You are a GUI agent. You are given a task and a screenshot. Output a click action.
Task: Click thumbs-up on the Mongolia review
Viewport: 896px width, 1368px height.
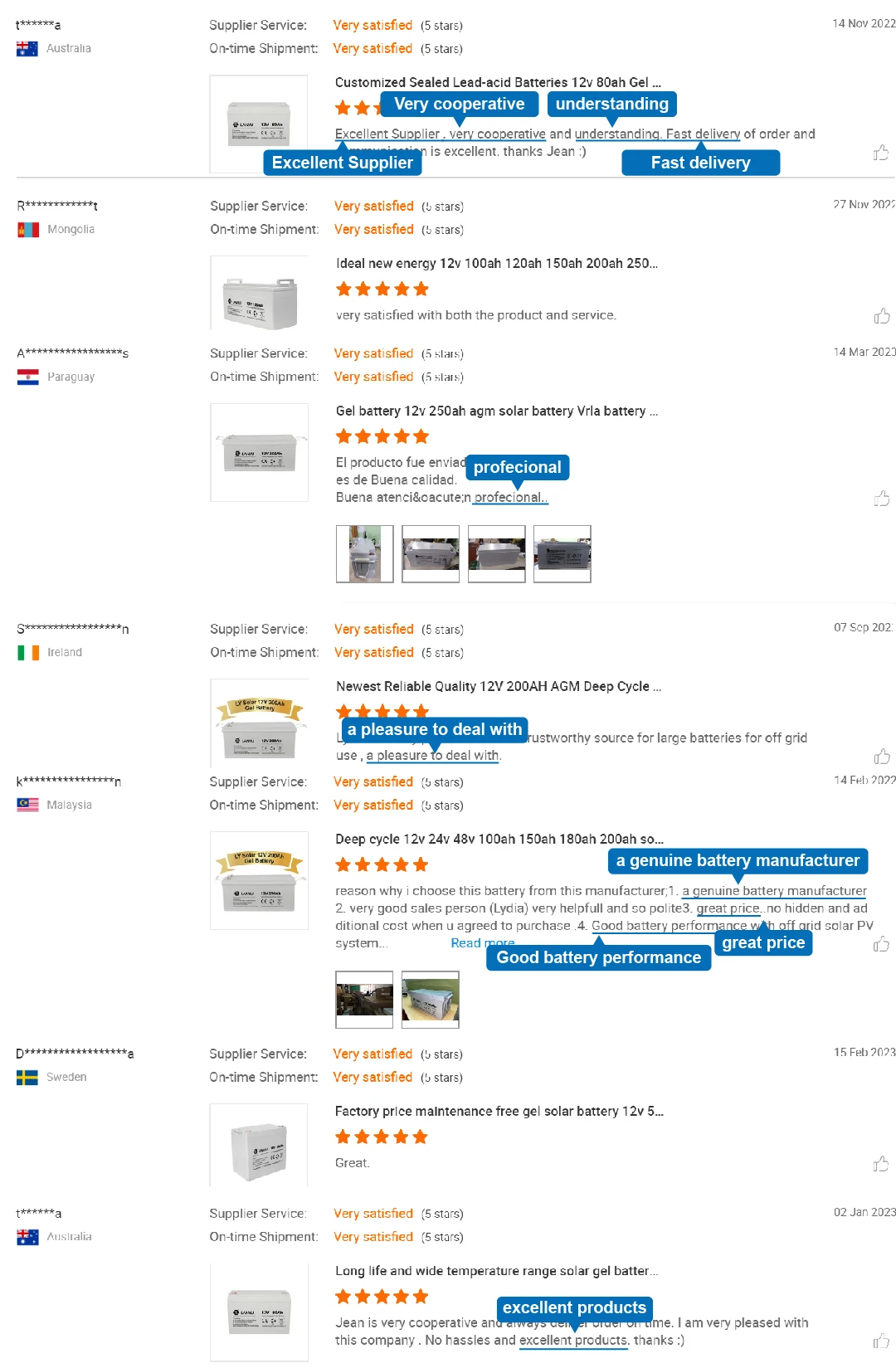[881, 316]
